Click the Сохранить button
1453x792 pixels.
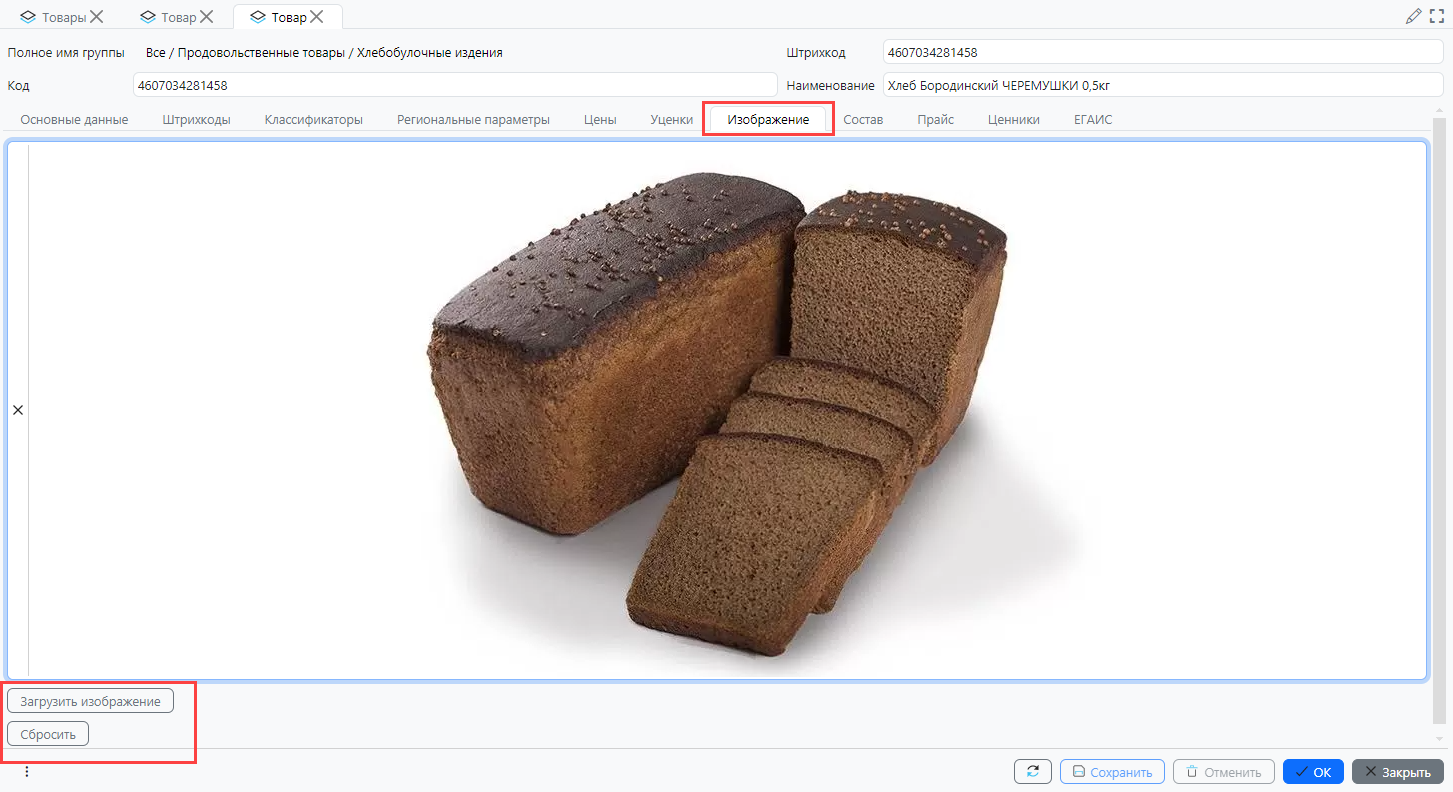[1112, 772]
